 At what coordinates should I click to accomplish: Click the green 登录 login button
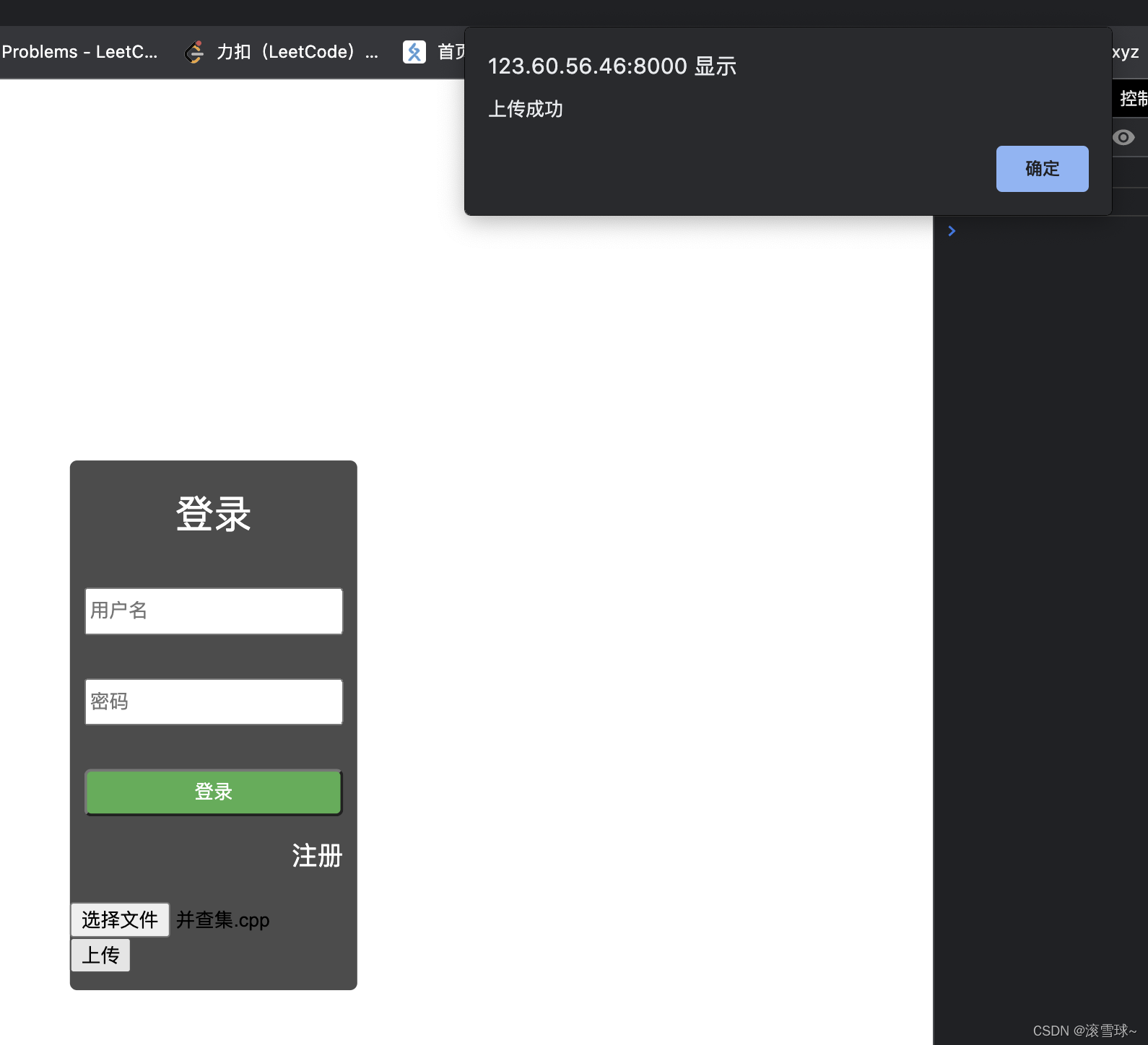tap(214, 792)
